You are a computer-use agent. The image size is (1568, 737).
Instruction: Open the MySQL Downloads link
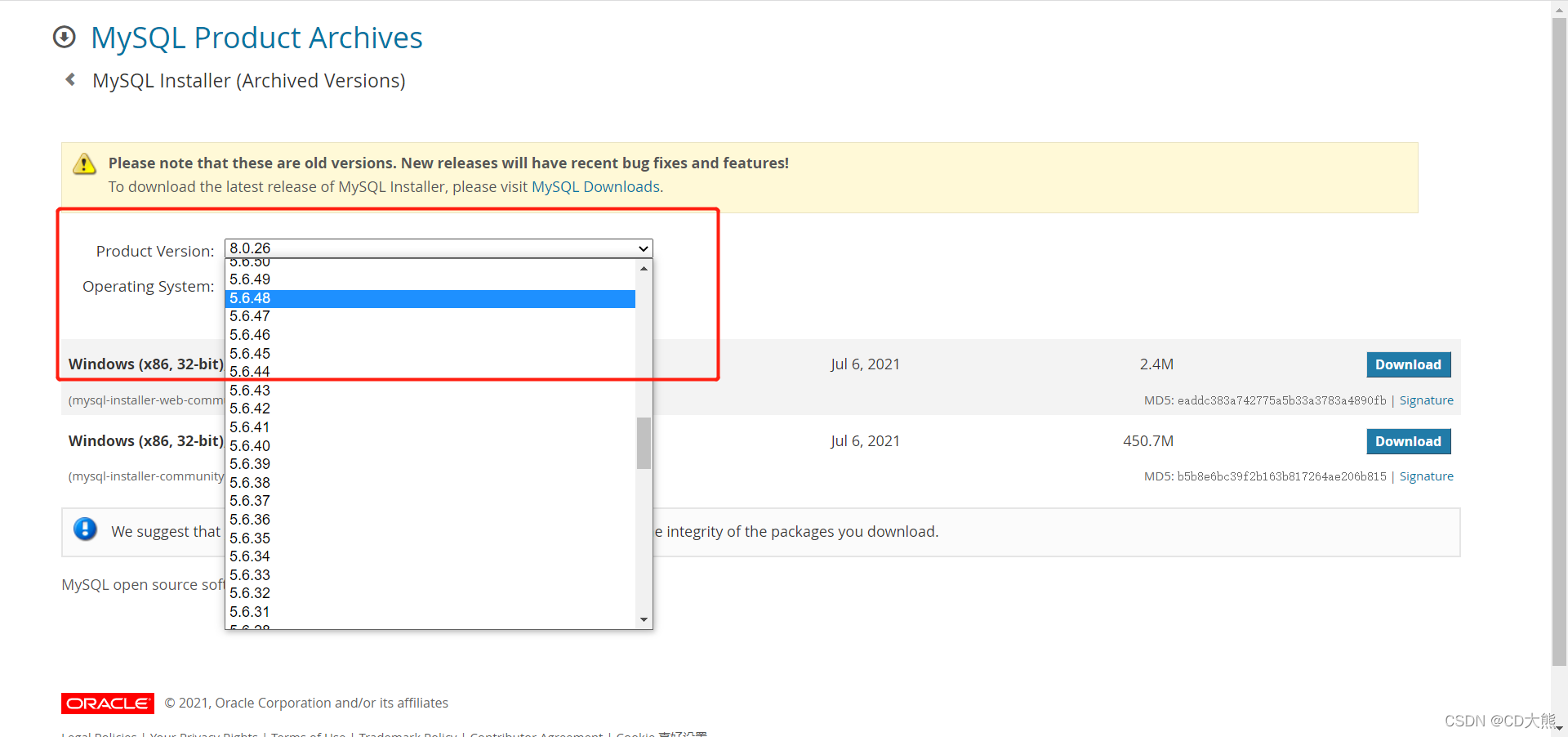pos(595,187)
